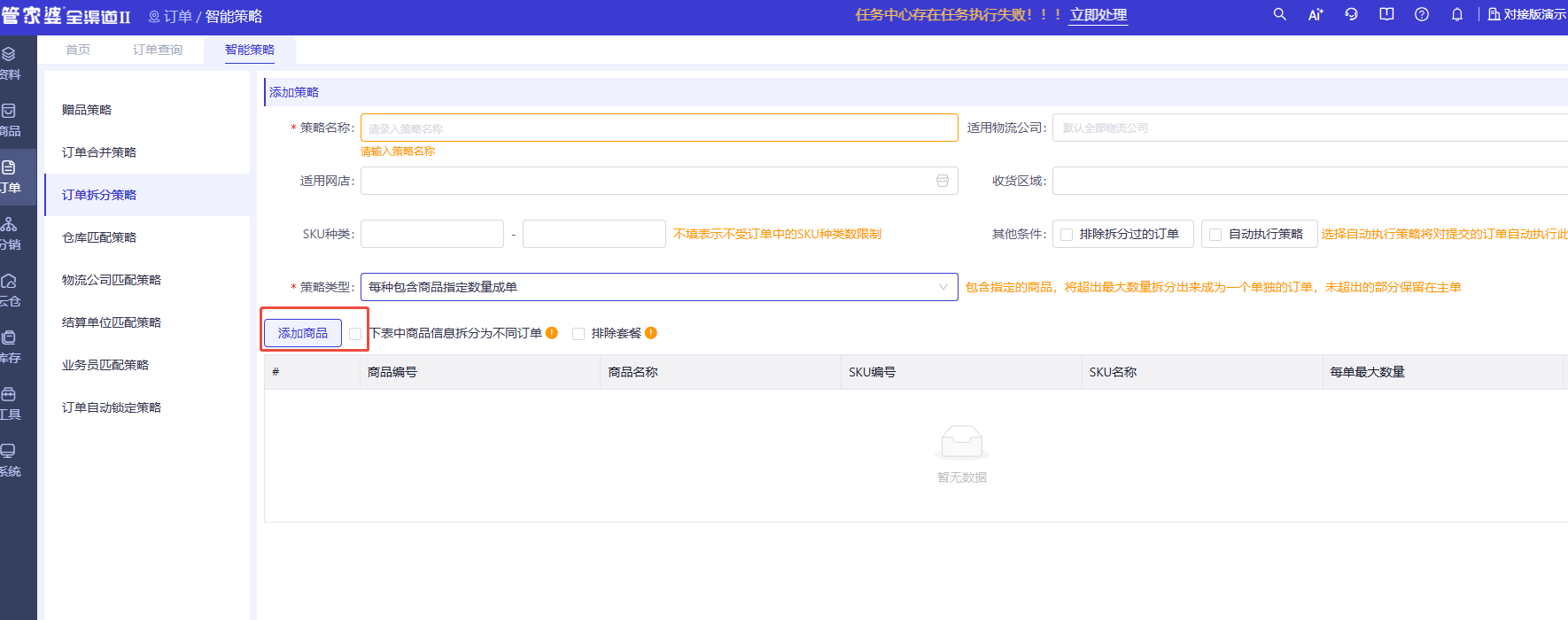Click the 商品名称 column header
This screenshot has height=620, width=1568.
(721, 372)
